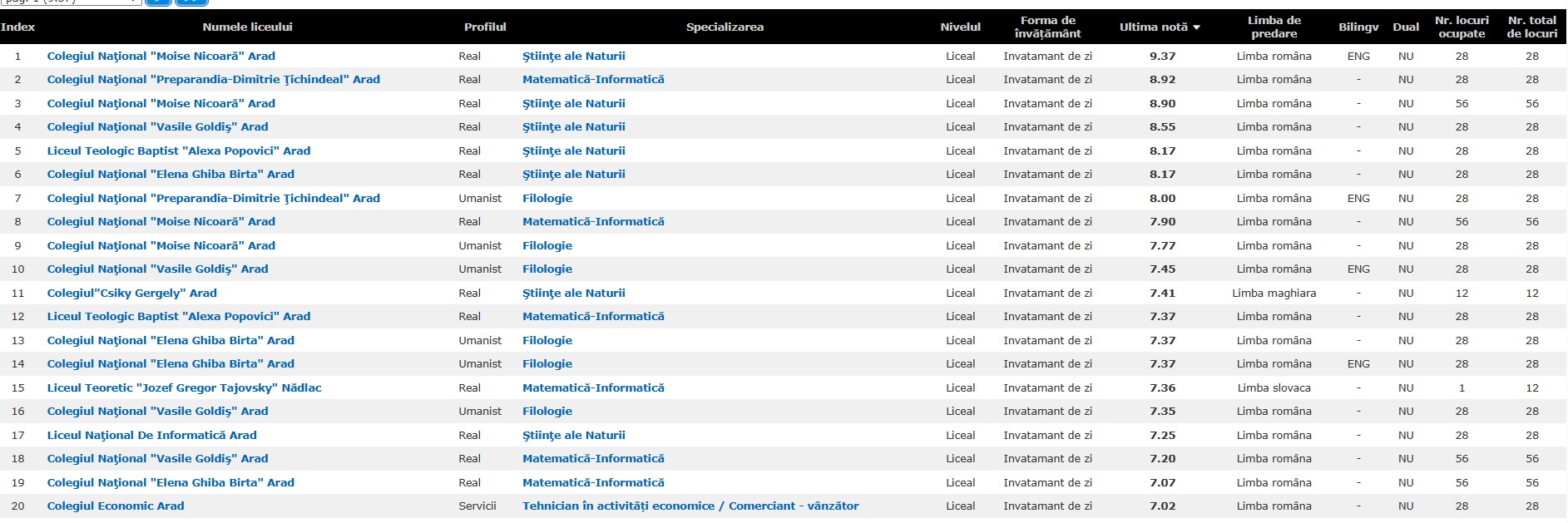Image resolution: width=1568 pixels, height=523 pixels.
Task: Open Matematică-Informatică link in row 2
Action: (593, 79)
